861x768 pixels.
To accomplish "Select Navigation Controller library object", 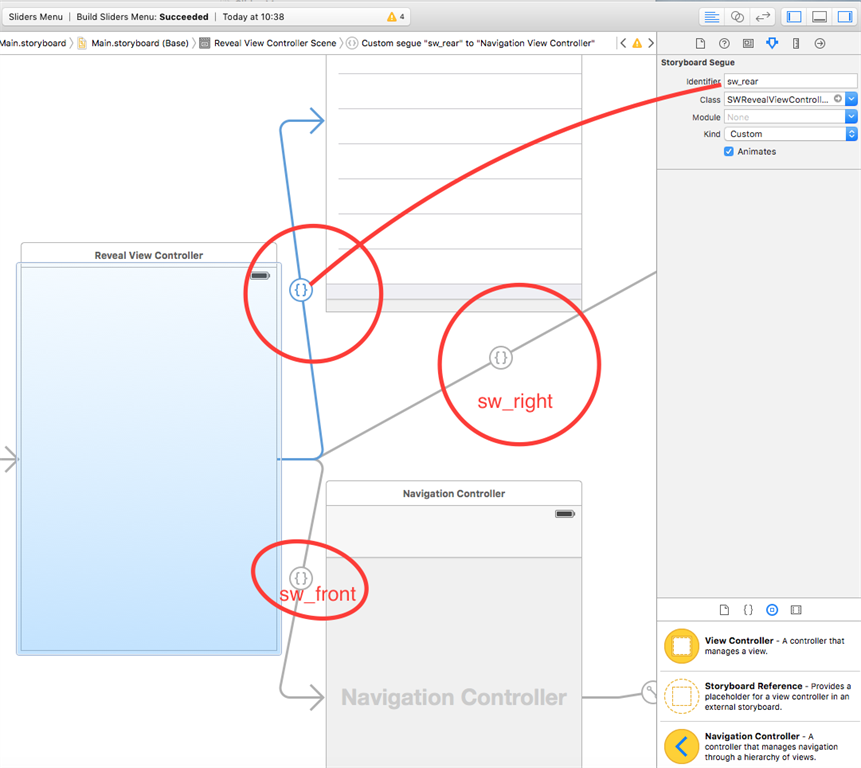I will 759,745.
